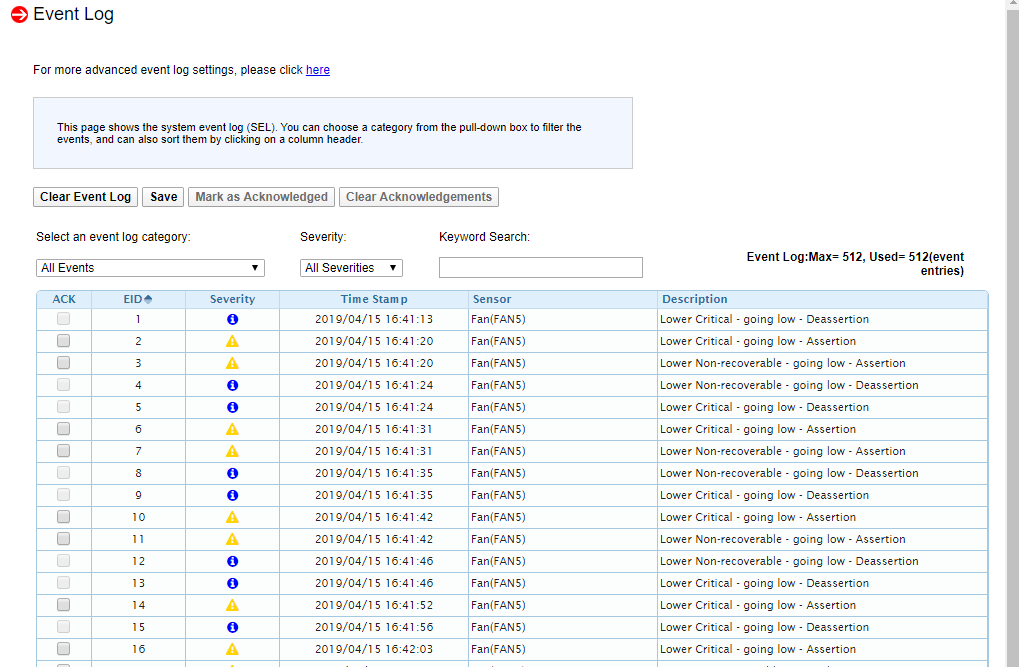
Task: Click the info severity icon for EID 1
Action: click(232, 319)
